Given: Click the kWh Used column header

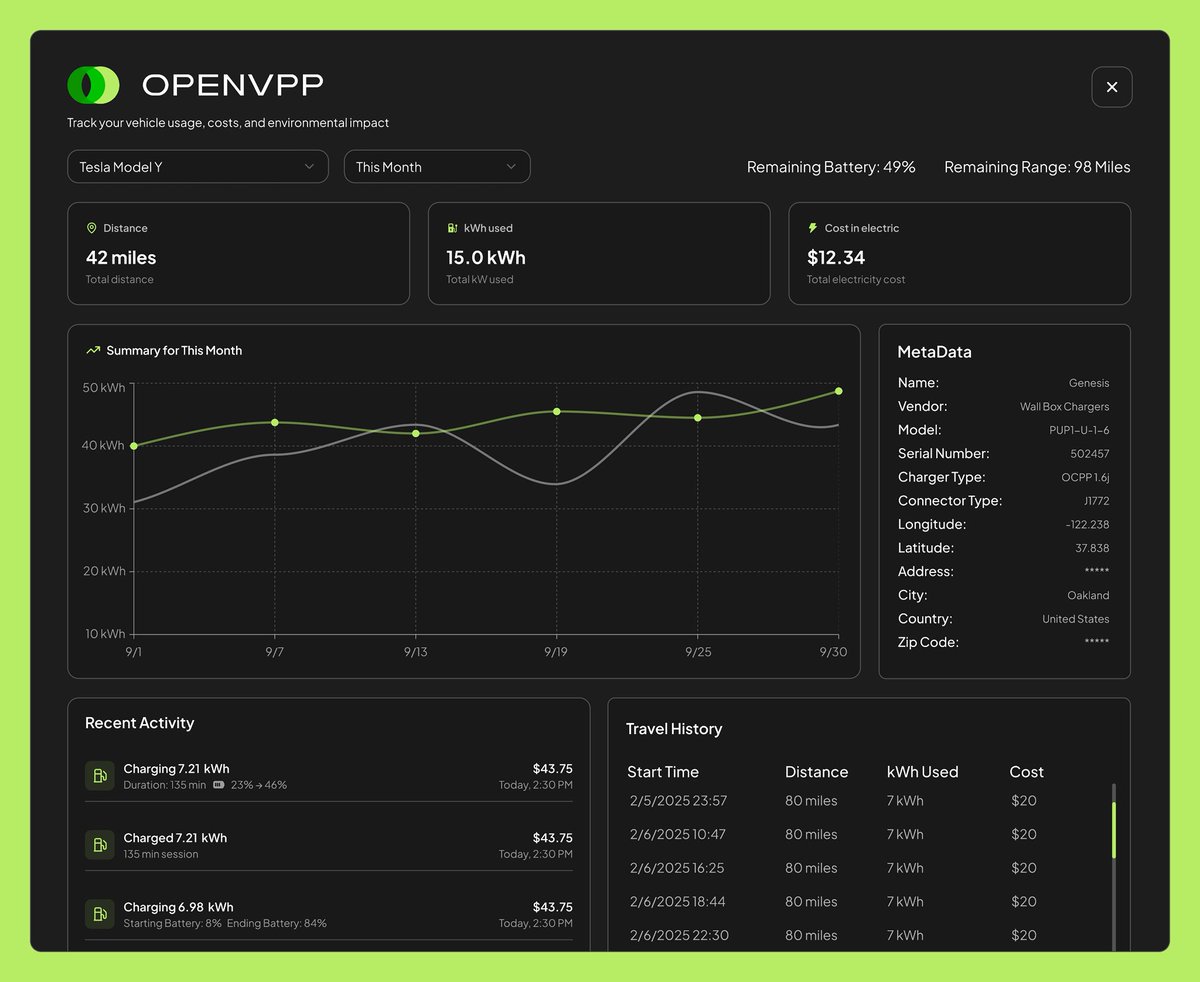Looking at the screenshot, I should pos(922,772).
